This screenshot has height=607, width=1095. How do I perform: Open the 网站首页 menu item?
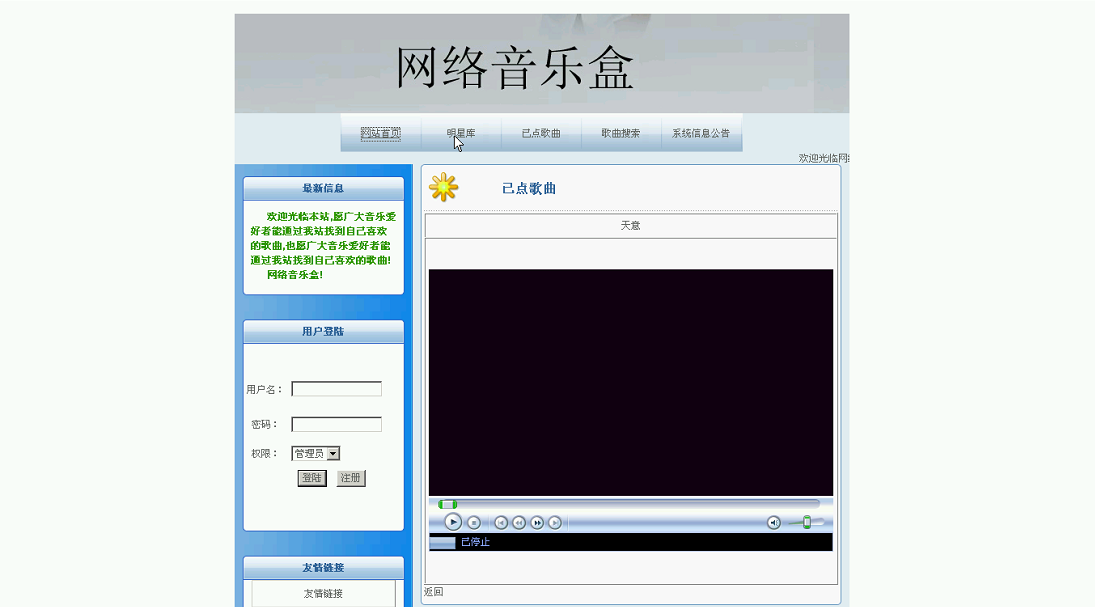coord(381,133)
